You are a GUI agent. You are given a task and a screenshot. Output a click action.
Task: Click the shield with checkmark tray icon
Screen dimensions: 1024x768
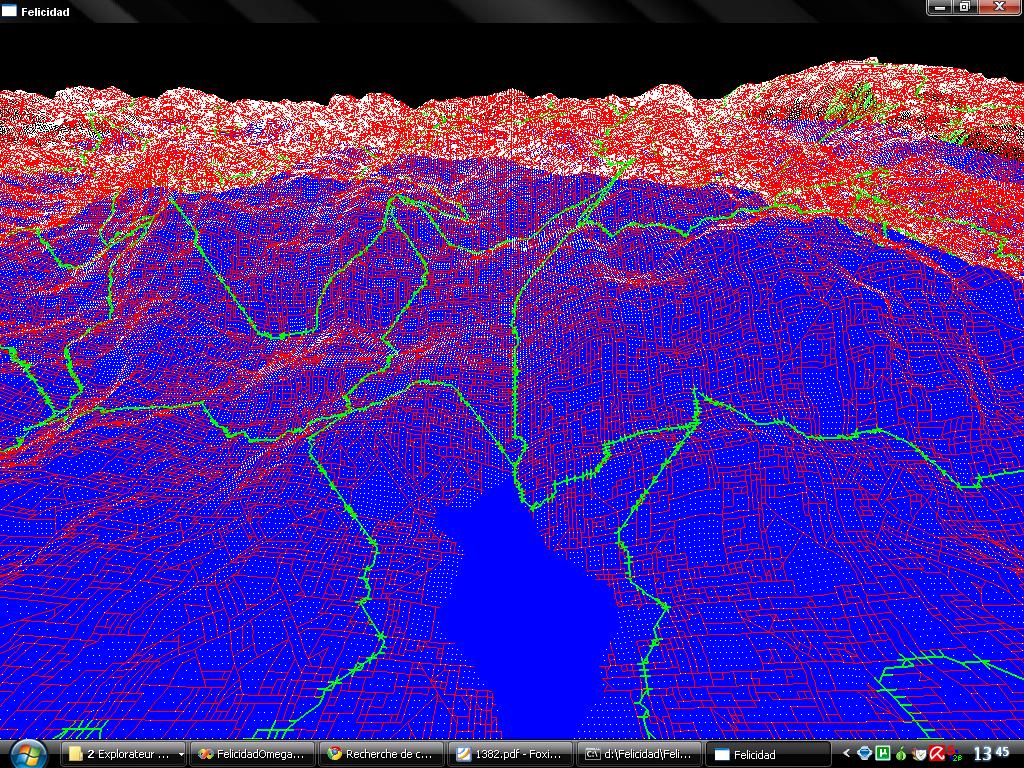pos(919,753)
